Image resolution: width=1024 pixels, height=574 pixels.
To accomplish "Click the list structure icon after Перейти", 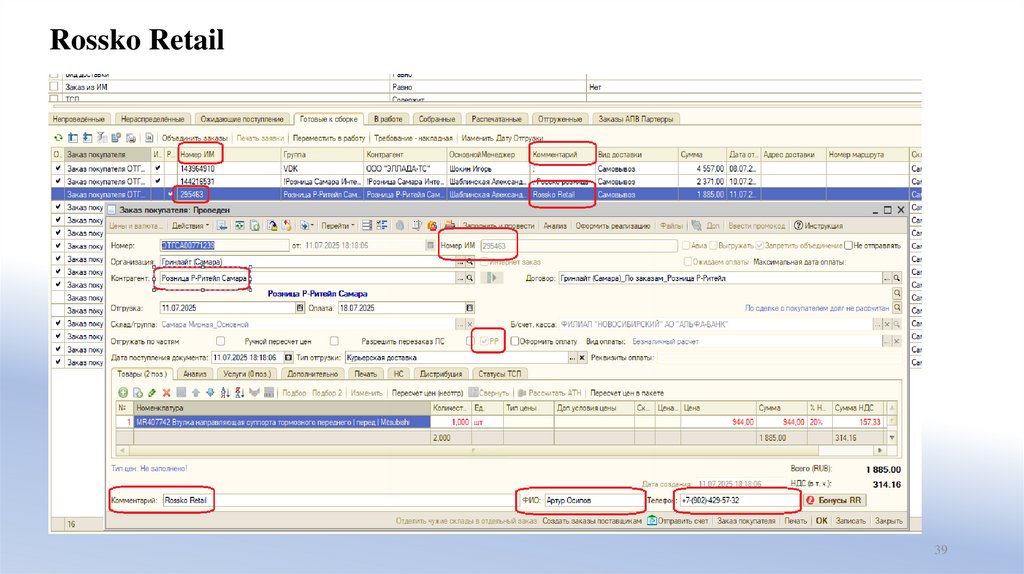I will tap(367, 226).
